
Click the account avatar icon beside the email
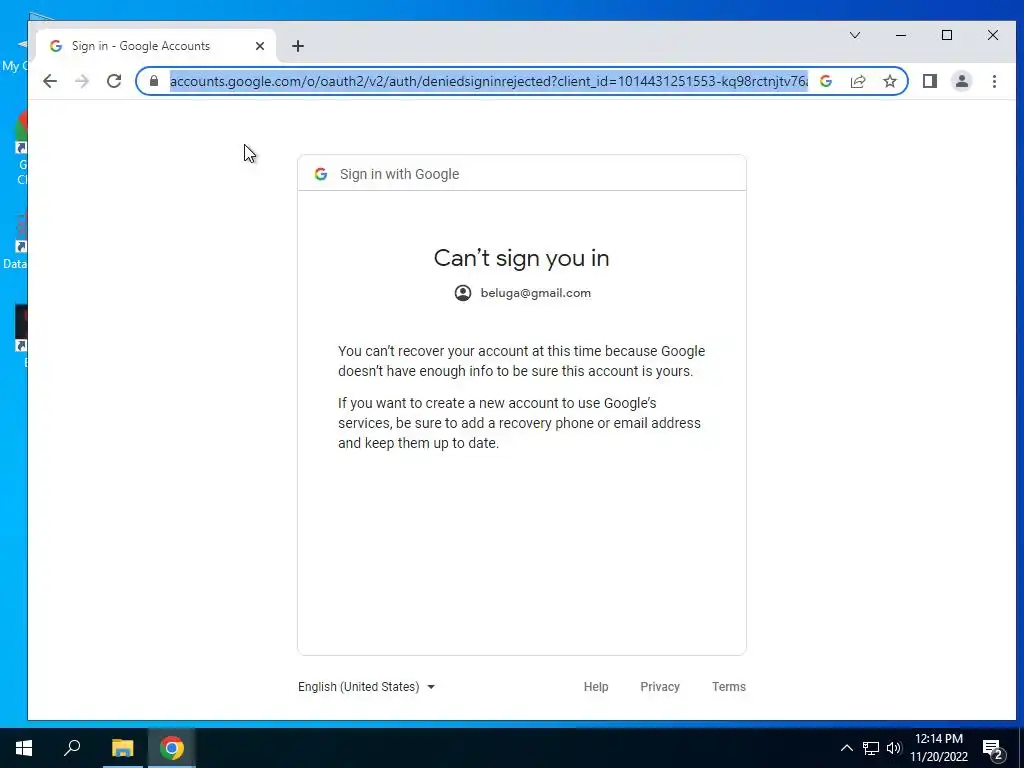point(463,293)
